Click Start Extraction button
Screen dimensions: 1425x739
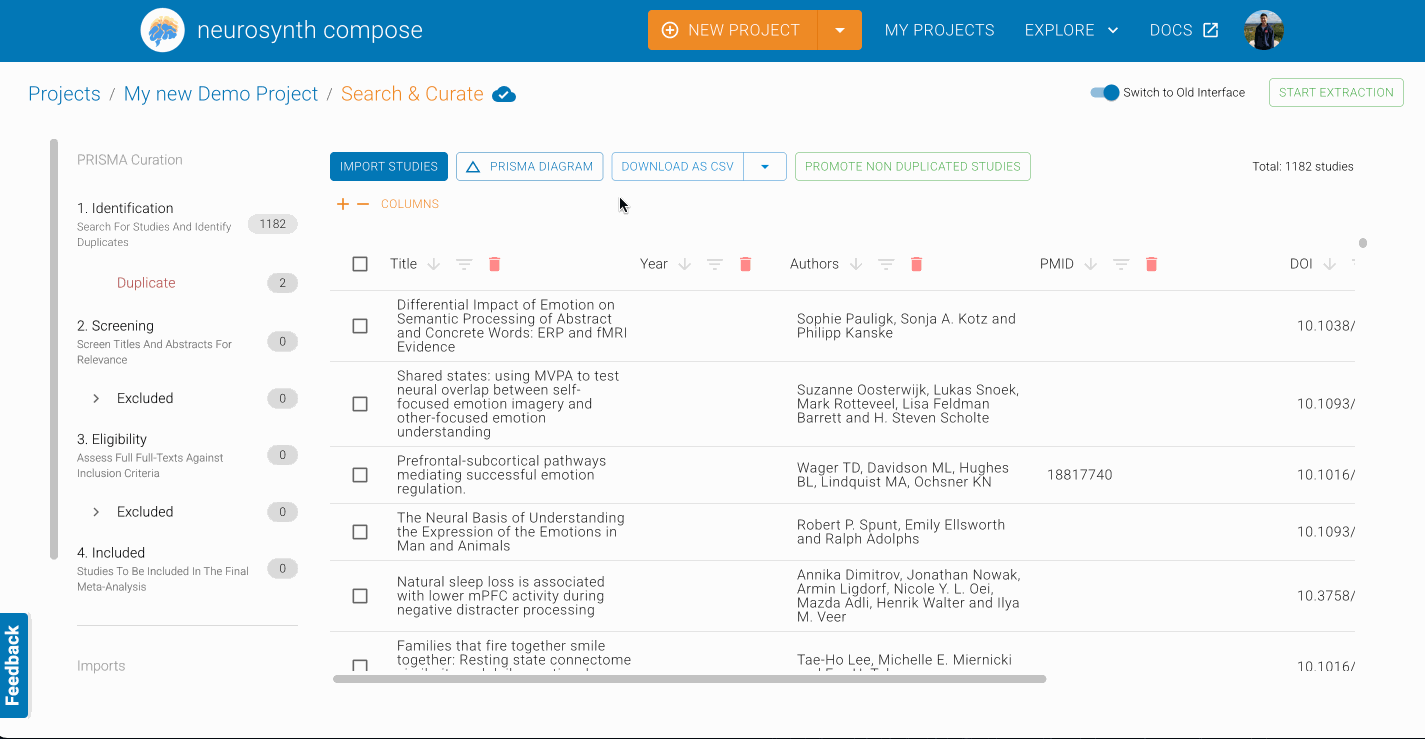1336,92
